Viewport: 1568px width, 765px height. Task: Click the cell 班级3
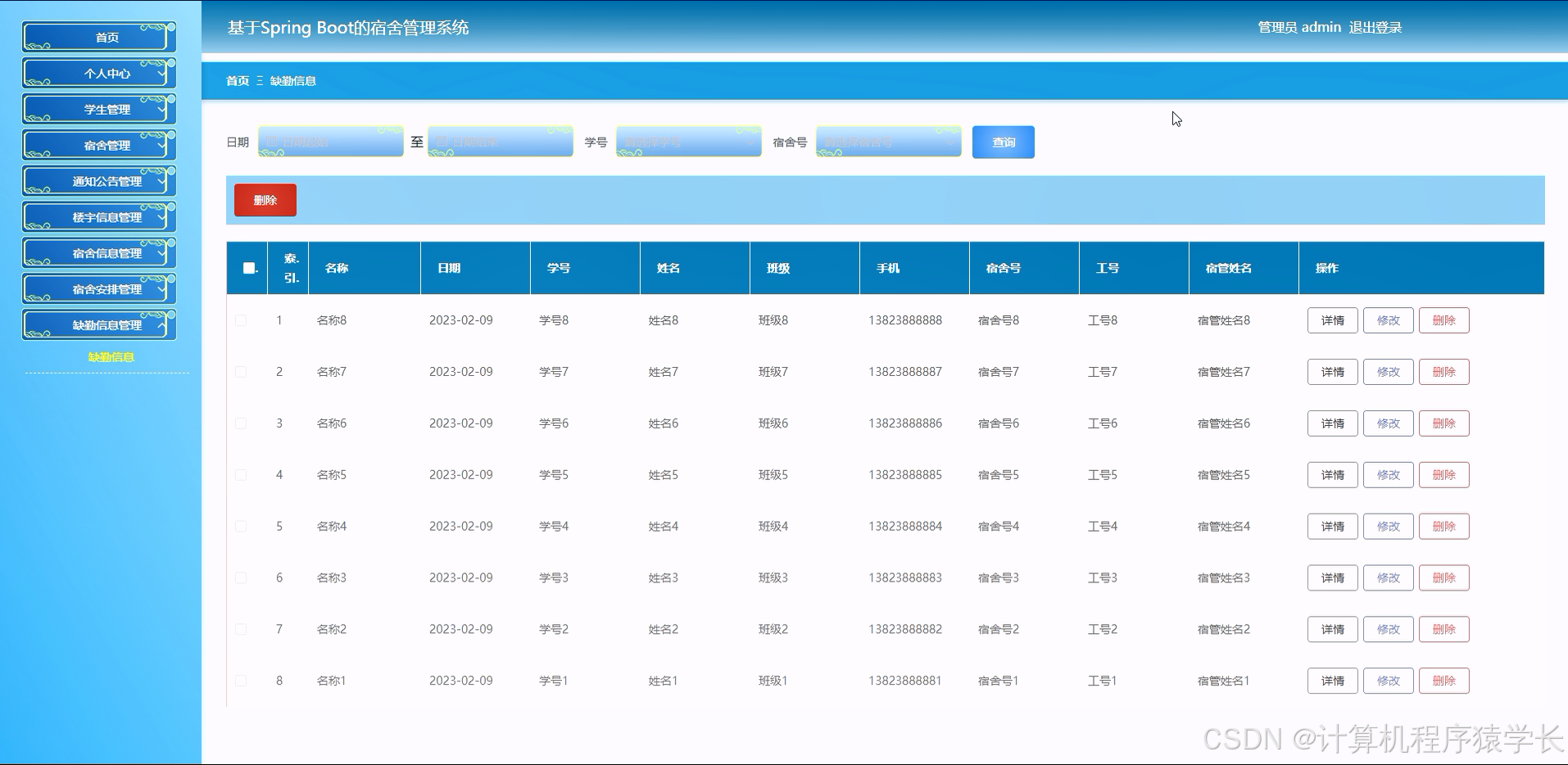click(x=773, y=578)
